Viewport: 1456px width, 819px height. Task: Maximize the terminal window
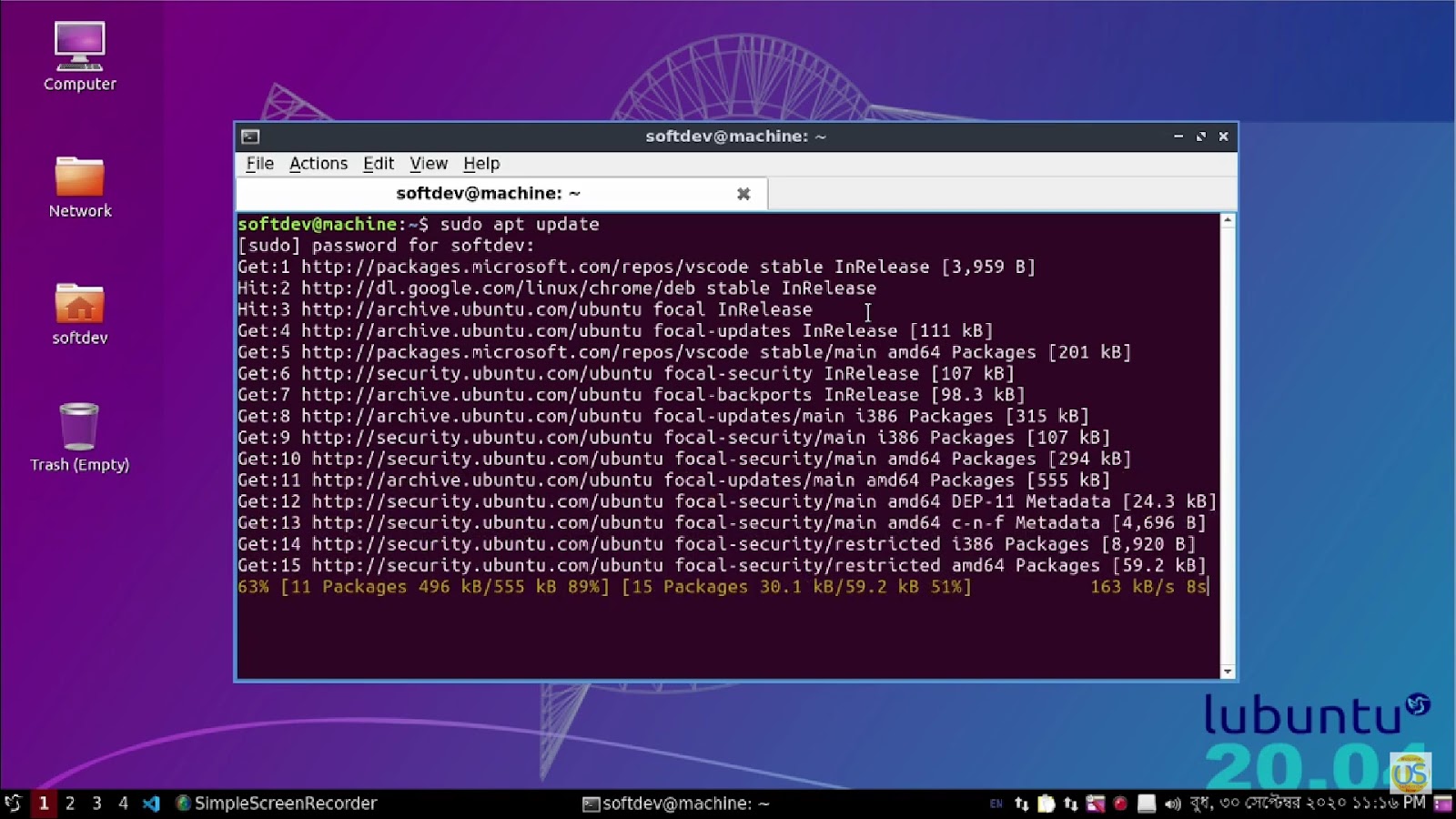pos(1201,136)
